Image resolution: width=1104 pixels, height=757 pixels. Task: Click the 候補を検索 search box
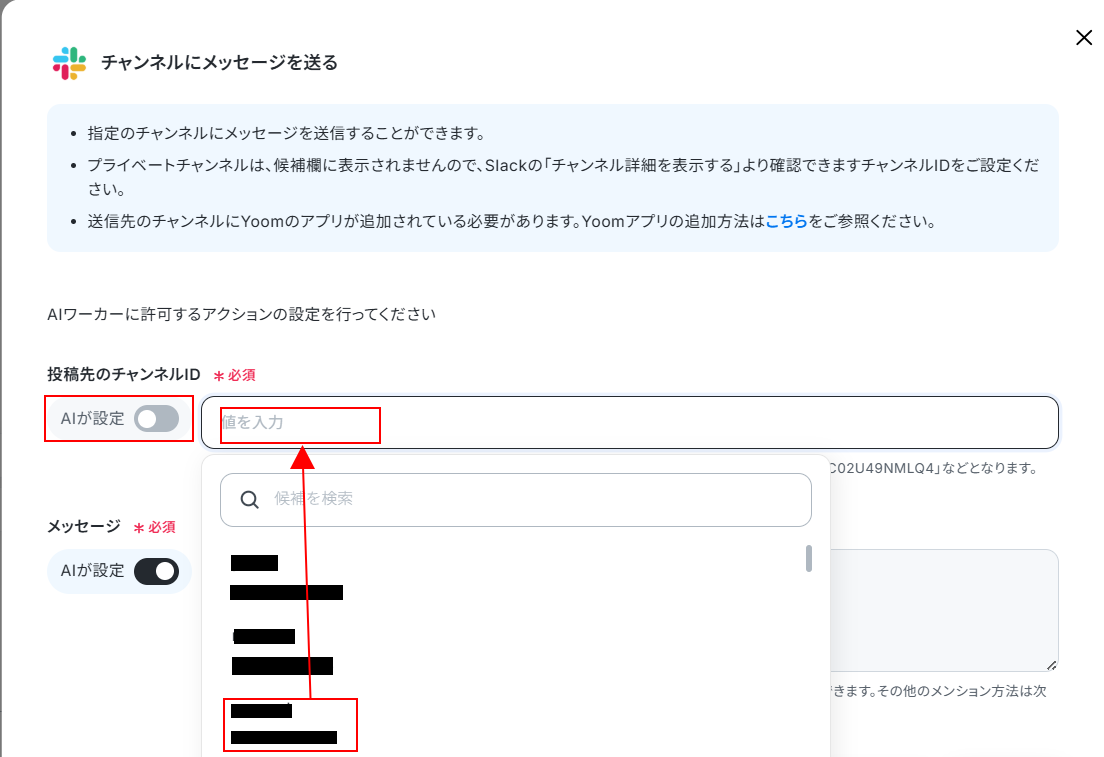click(515, 499)
